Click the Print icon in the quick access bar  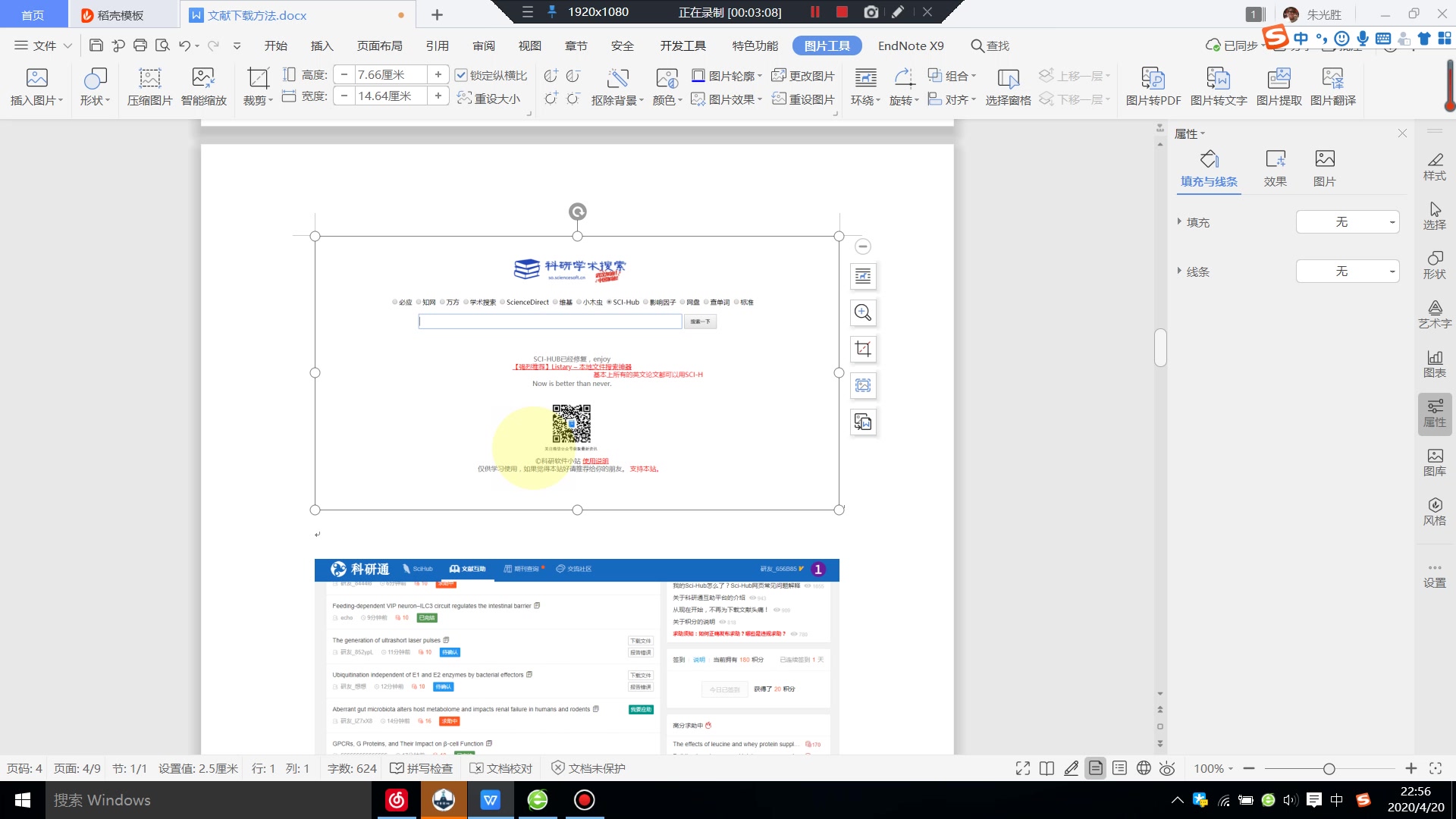point(140,45)
